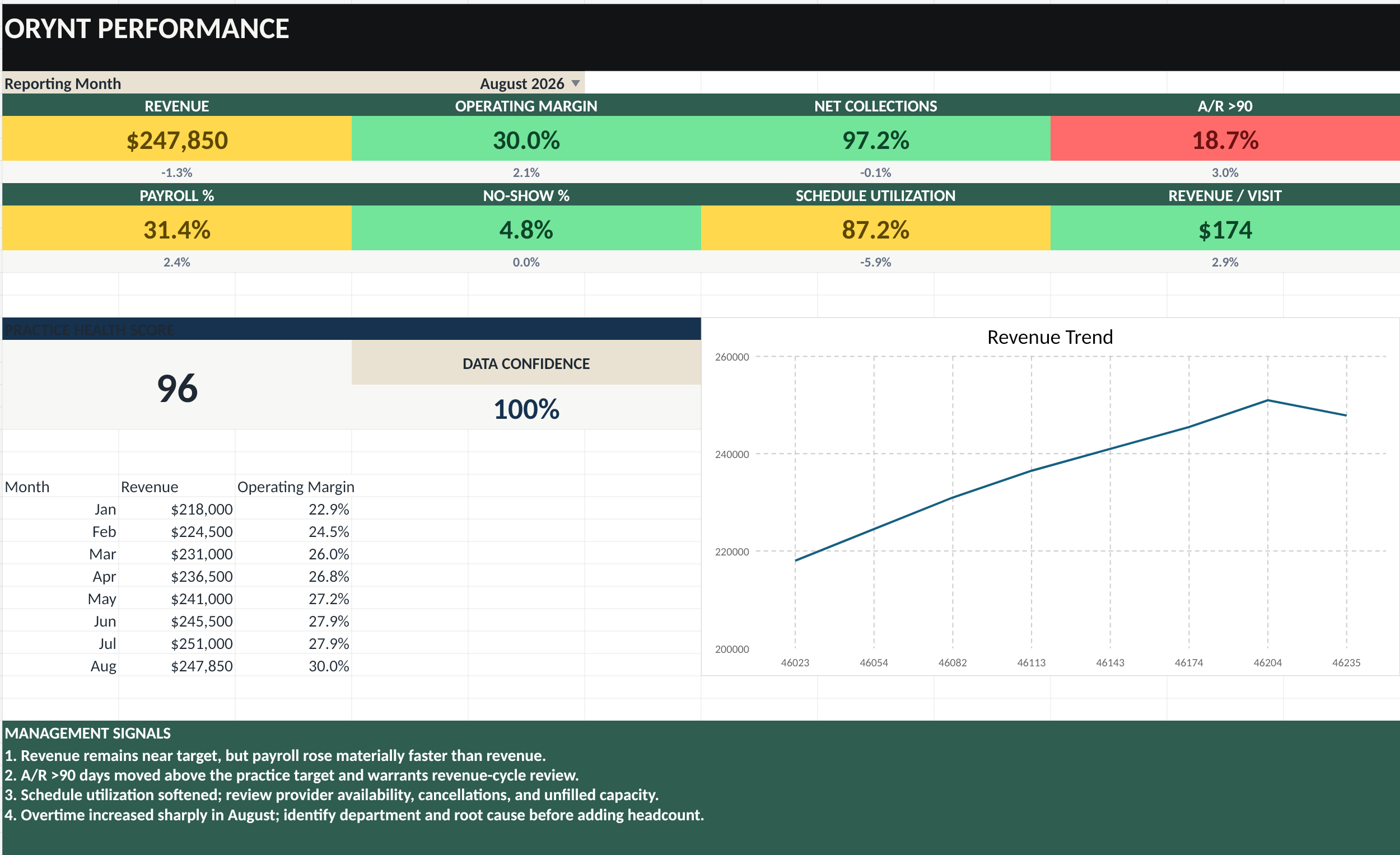This screenshot has width=1400, height=855.
Task: Click the 22.9% January margin cell
Action: [x=293, y=509]
